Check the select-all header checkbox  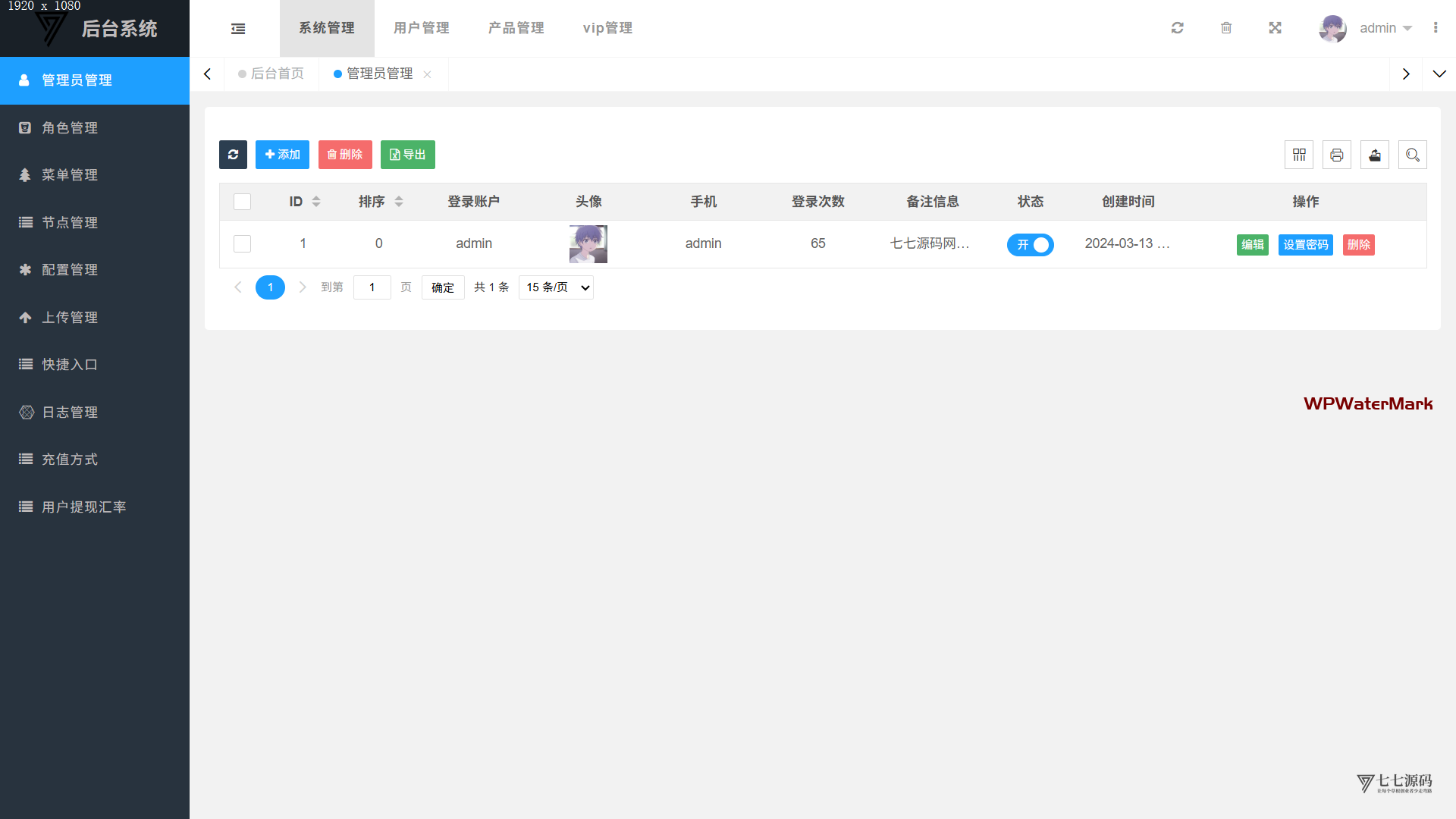click(x=242, y=202)
